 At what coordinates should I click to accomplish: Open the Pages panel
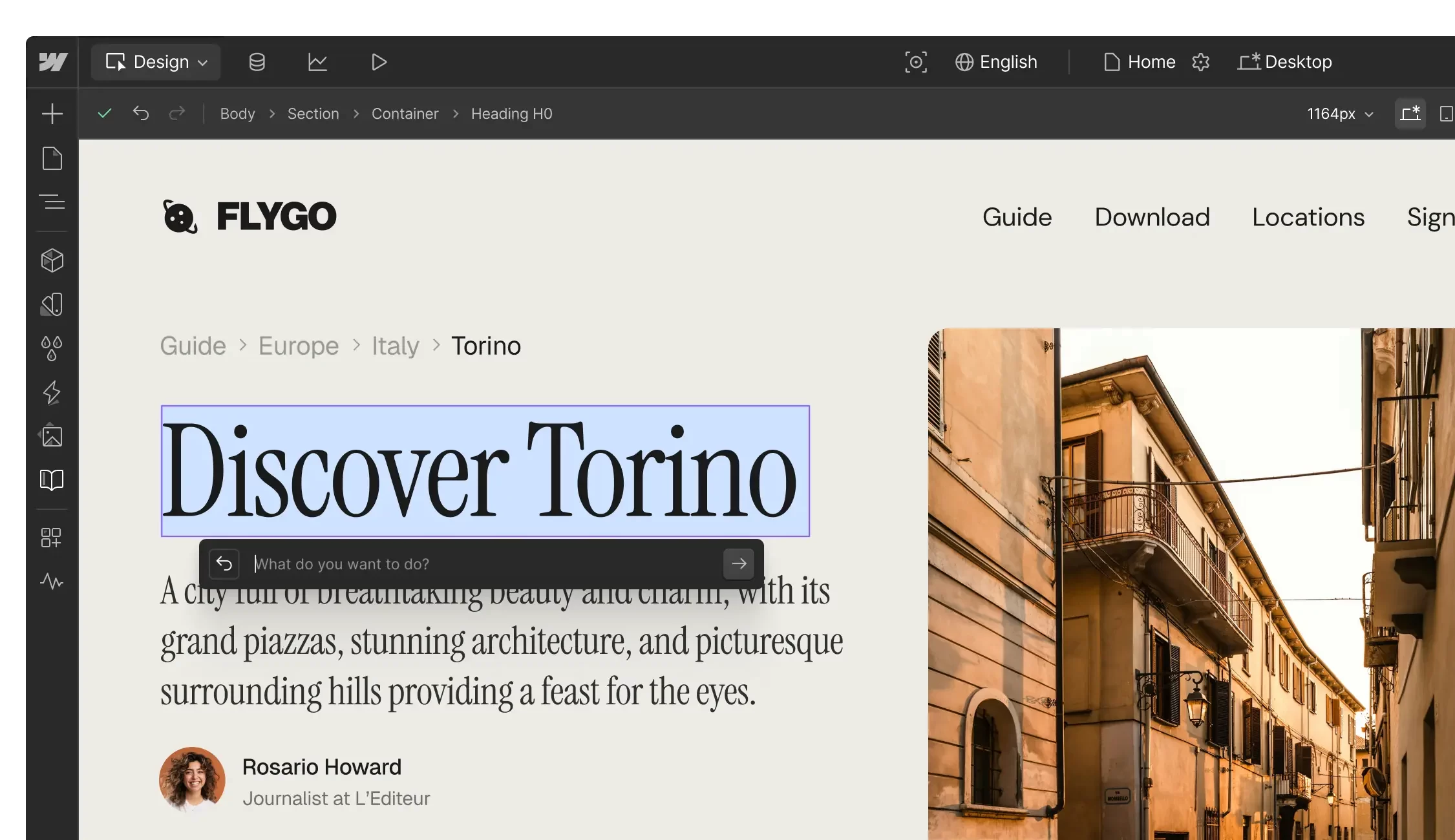pyautogui.click(x=52, y=158)
